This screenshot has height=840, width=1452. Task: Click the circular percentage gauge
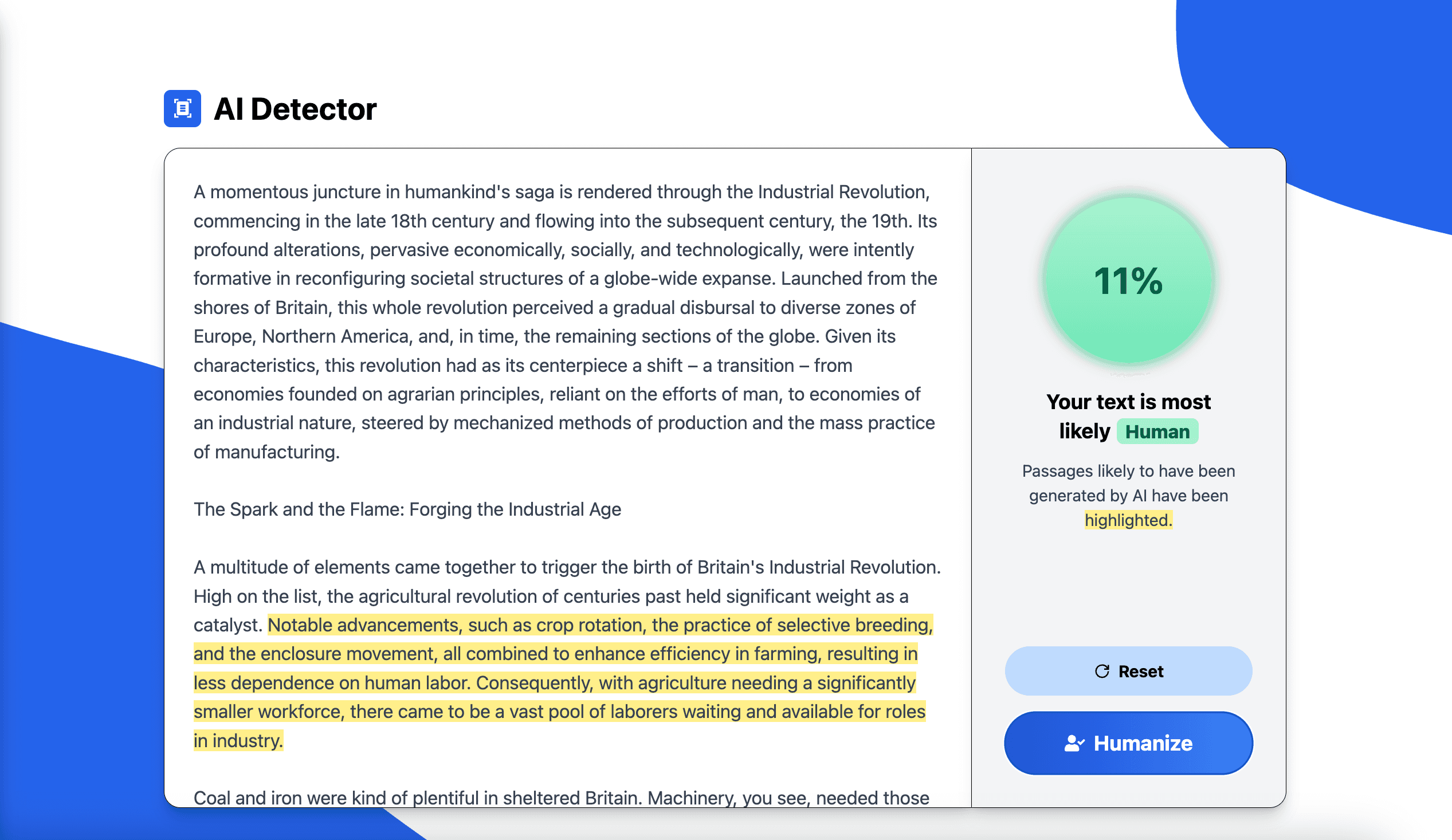pyautogui.click(x=1127, y=280)
